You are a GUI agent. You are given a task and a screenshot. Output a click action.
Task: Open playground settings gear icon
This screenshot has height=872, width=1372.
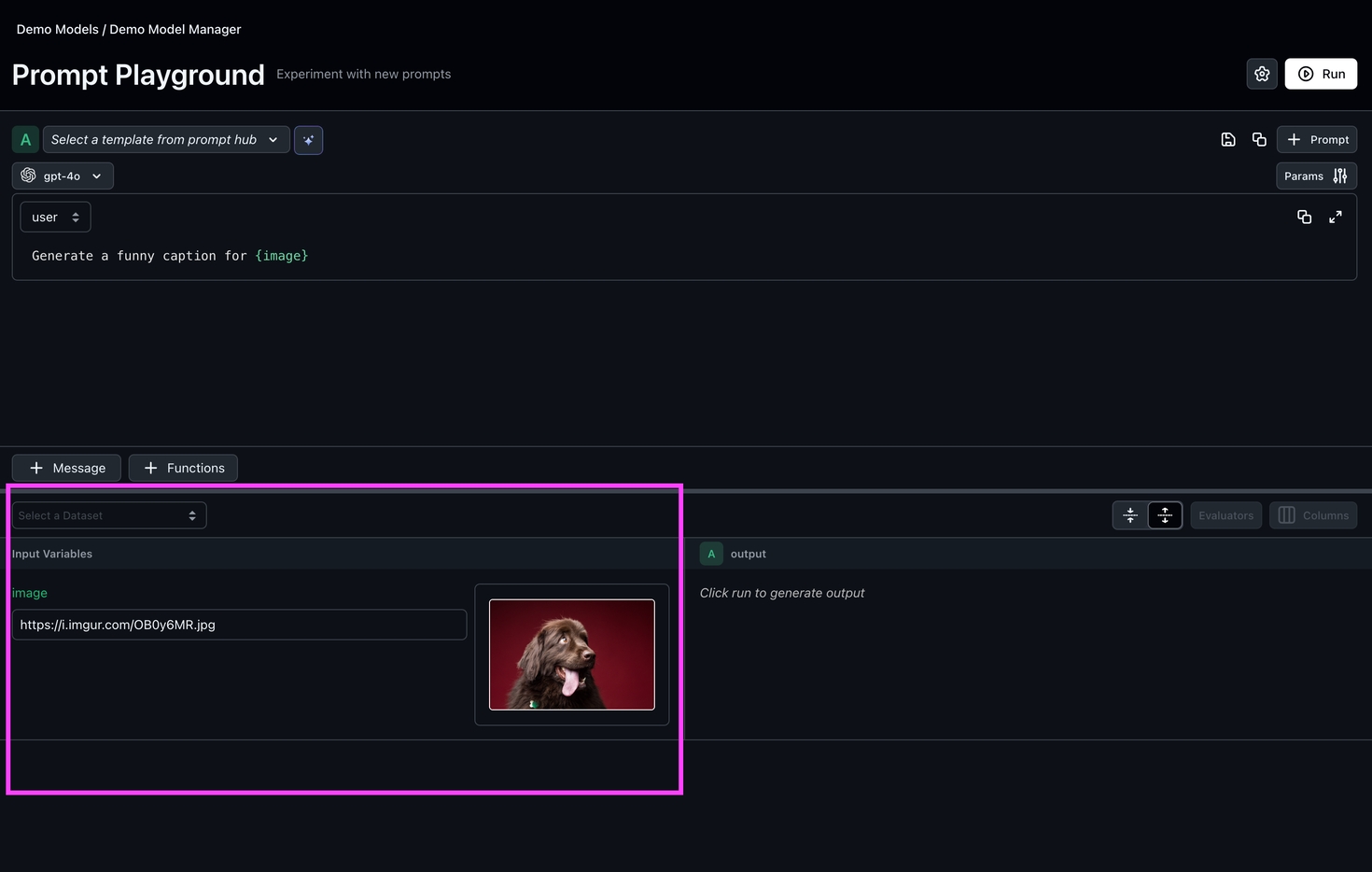(1262, 74)
